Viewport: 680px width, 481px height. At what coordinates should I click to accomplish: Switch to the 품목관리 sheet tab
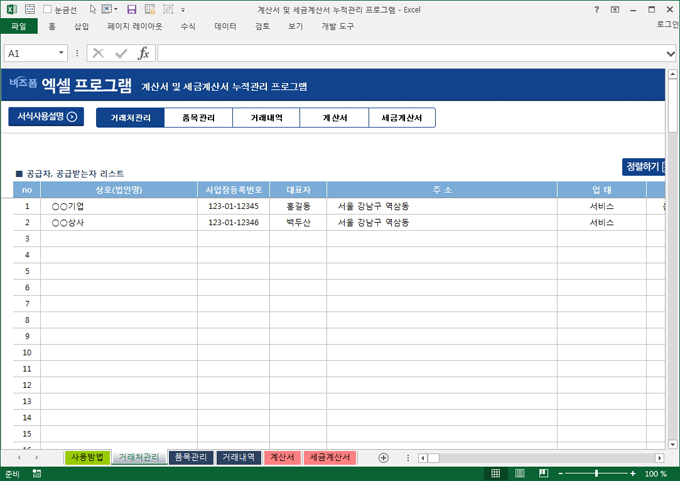point(191,457)
